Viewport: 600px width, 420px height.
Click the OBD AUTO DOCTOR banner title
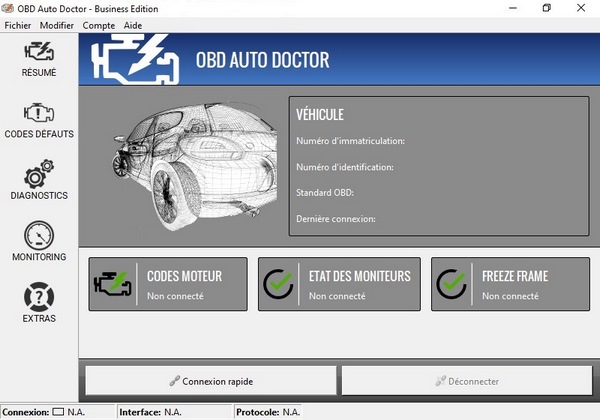coord(262,60)
